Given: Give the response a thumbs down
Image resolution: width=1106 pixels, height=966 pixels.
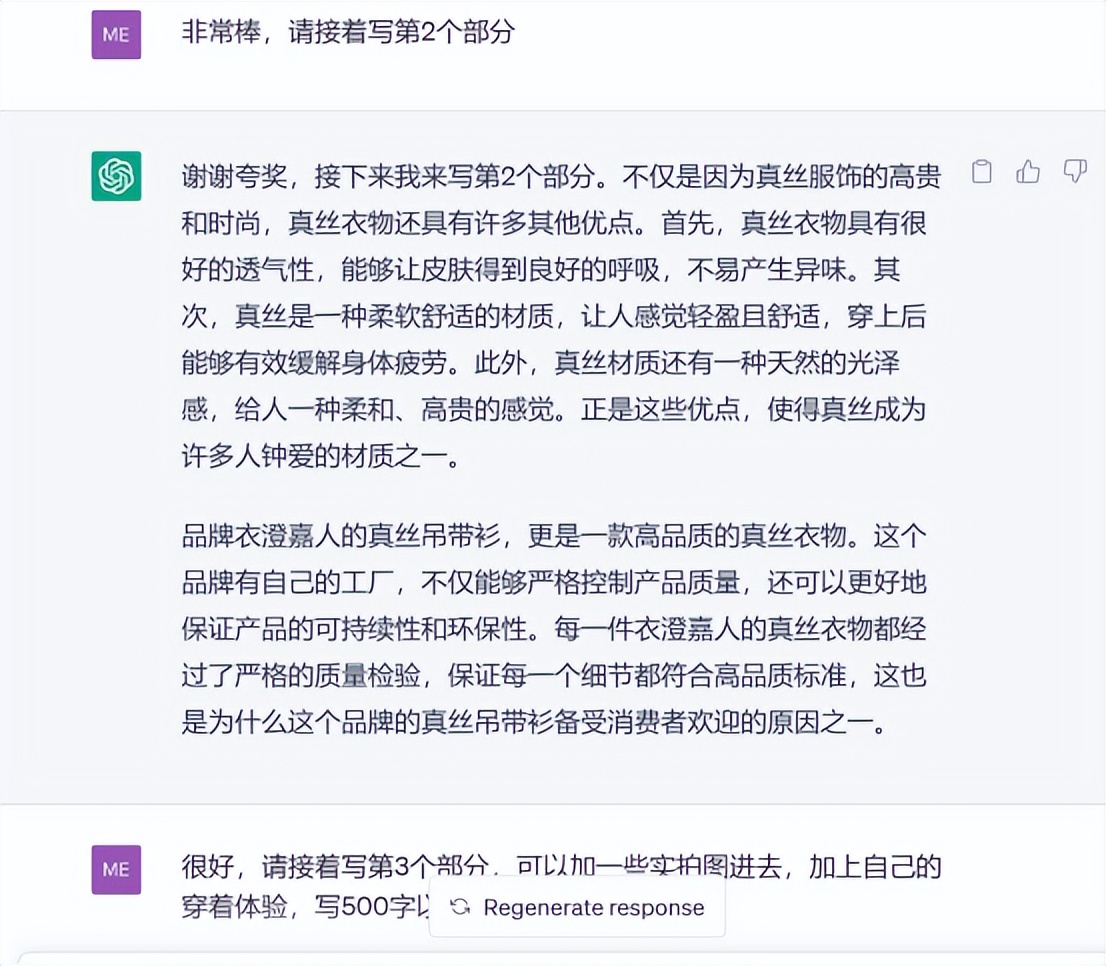Looking at the screenshot, I should click(1074, 172).
